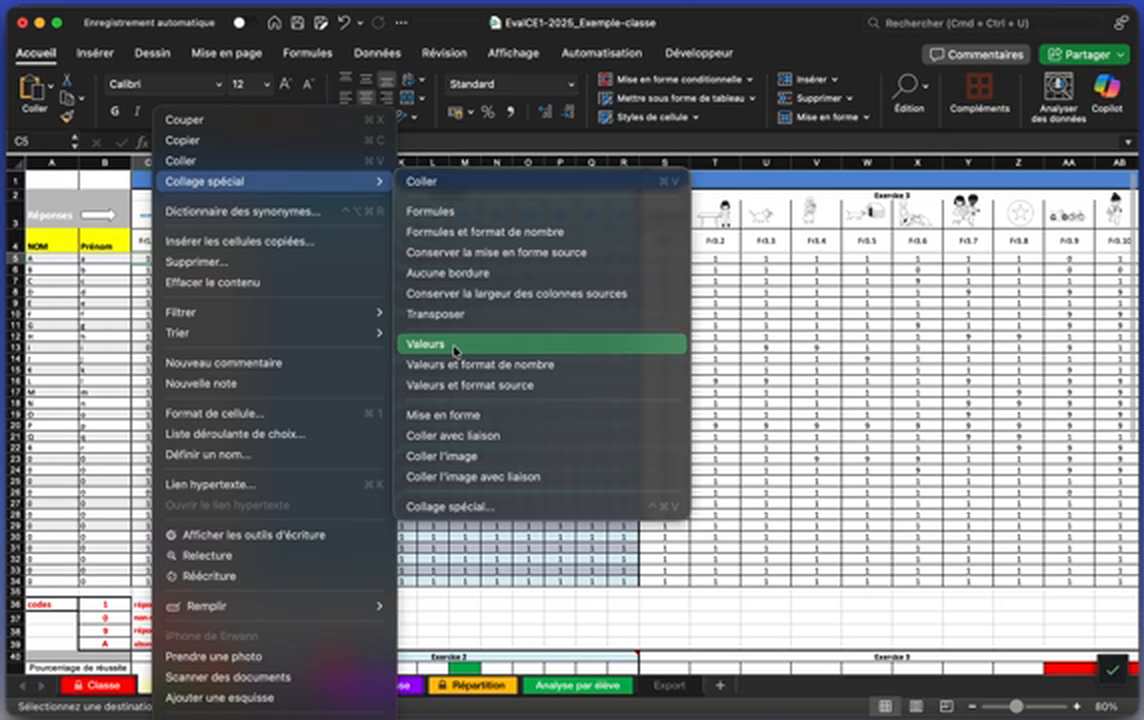Open the Partager button

1084,54
